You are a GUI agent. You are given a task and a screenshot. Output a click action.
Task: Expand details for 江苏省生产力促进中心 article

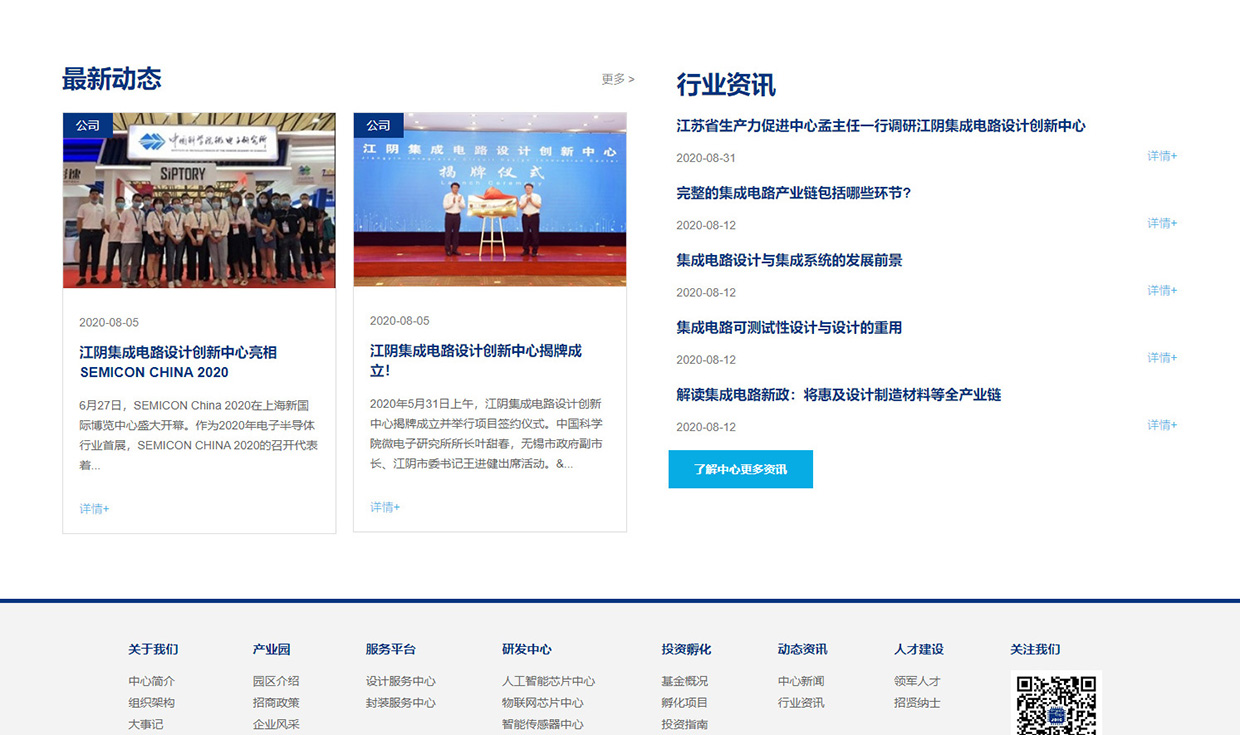click(x=1160, y=157)
